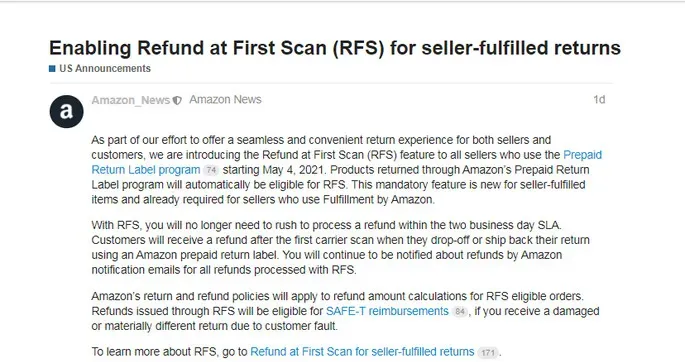Click the Amazon News full name label

225,100
